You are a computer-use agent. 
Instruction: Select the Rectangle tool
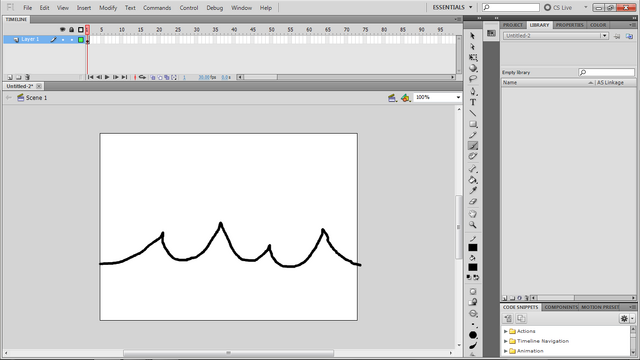[x=473, y=124]
